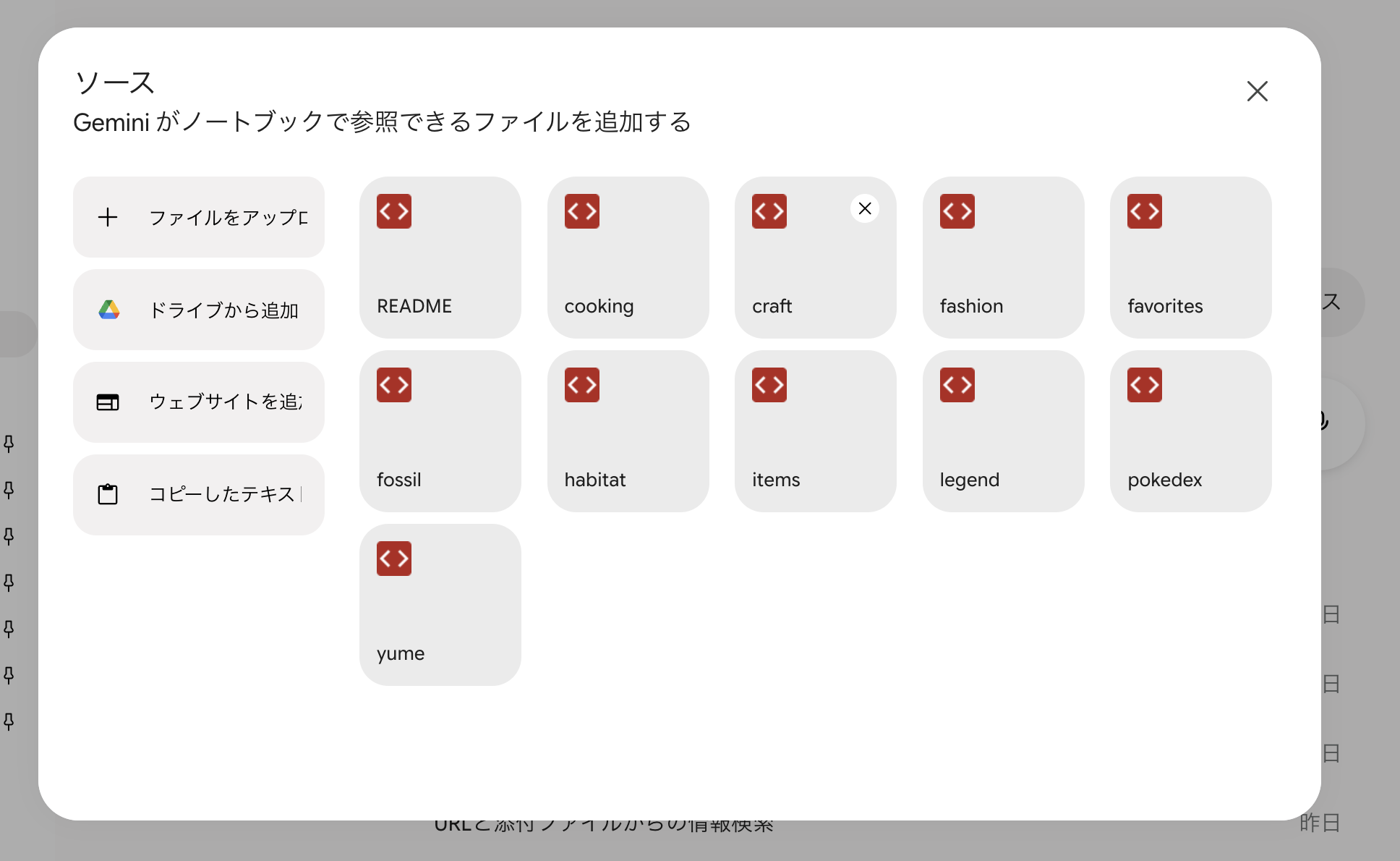
Task: Click the code icon on favorites card
Action: coord(1145,211)
